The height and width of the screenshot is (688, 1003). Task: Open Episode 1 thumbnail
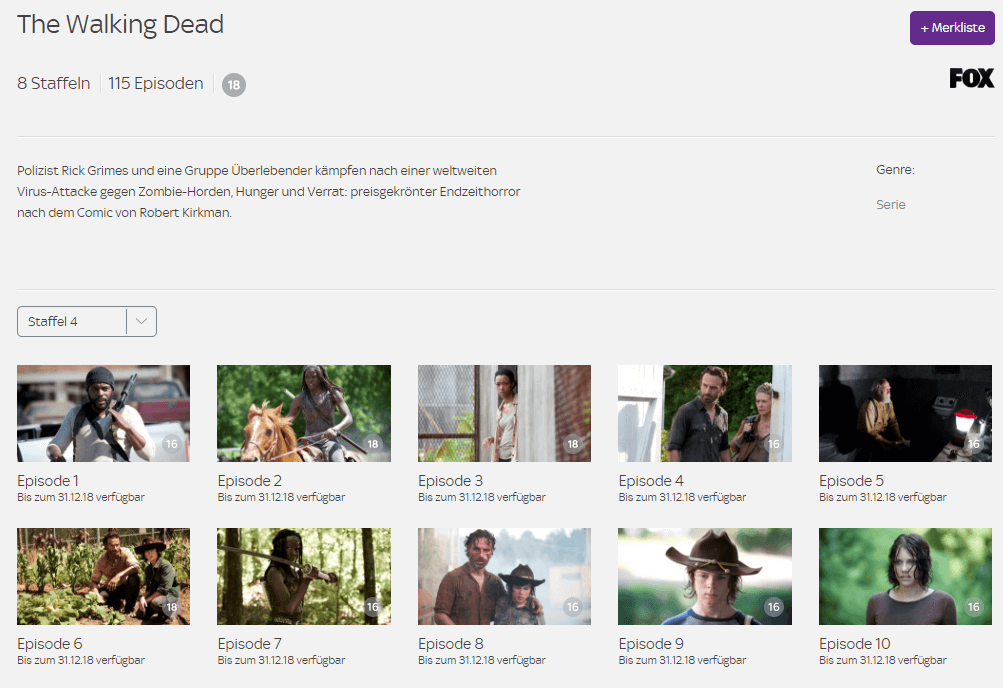pos(103,413)
